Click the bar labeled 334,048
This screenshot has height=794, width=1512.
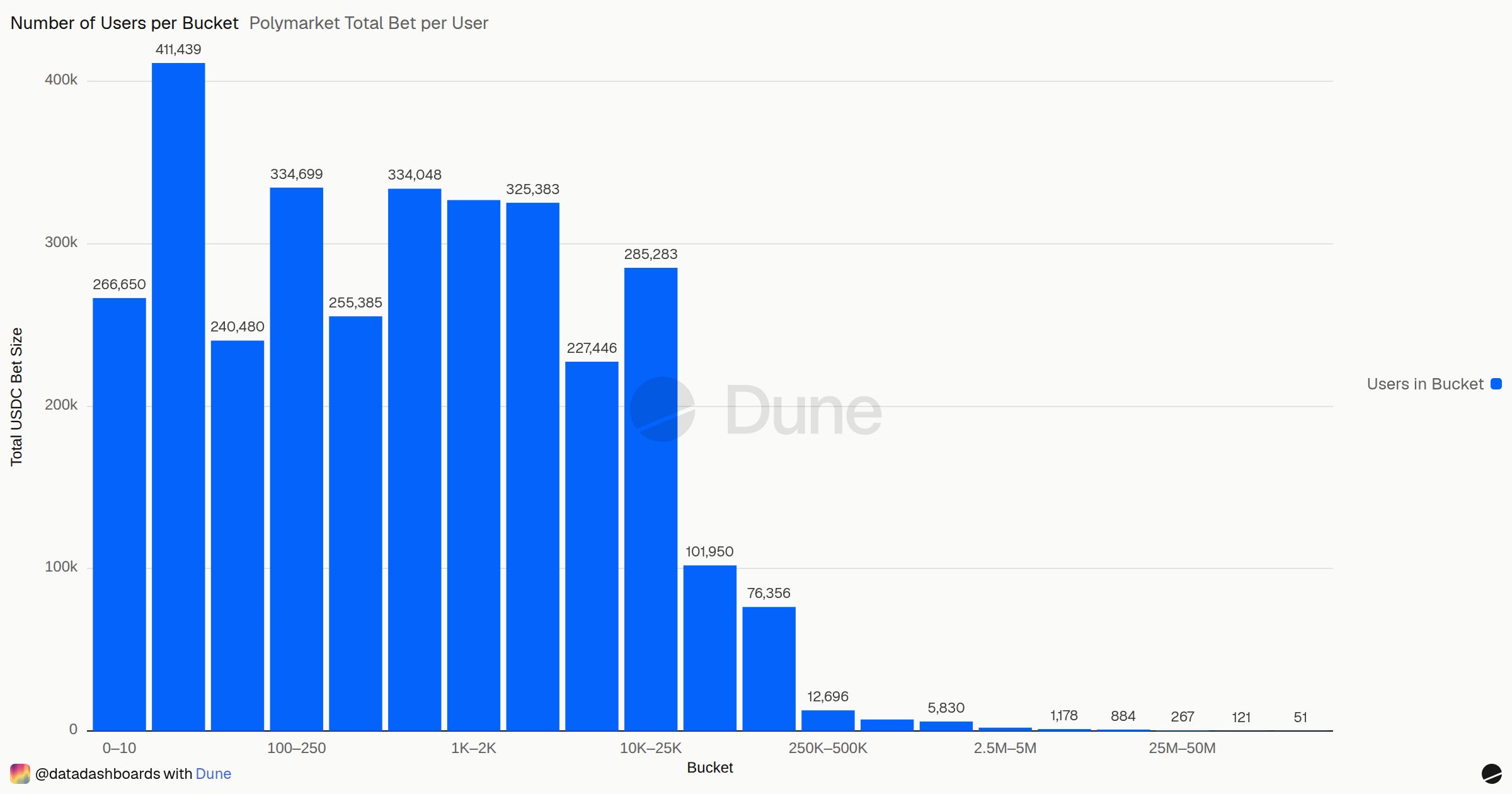click(x=415, y=460)
